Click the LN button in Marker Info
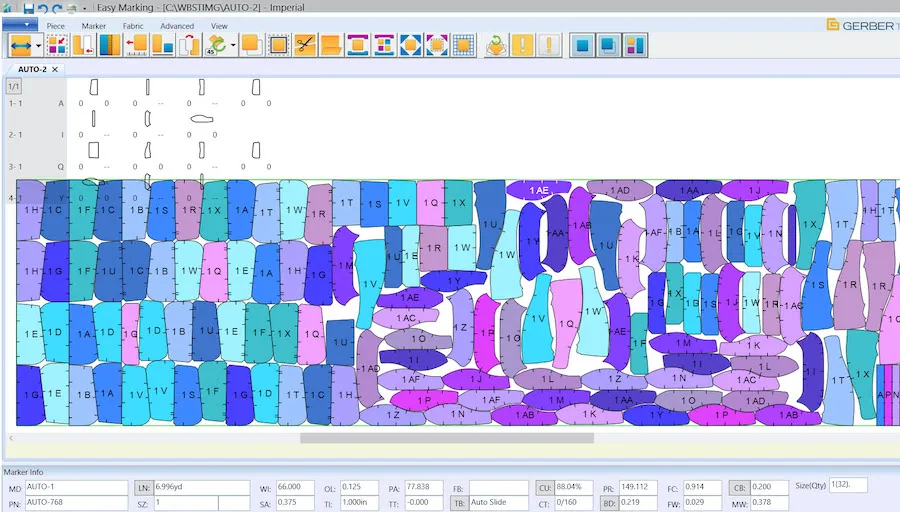The width and height of the screenshot is (900, 512). pyautogui.click(x=143, y=487)
